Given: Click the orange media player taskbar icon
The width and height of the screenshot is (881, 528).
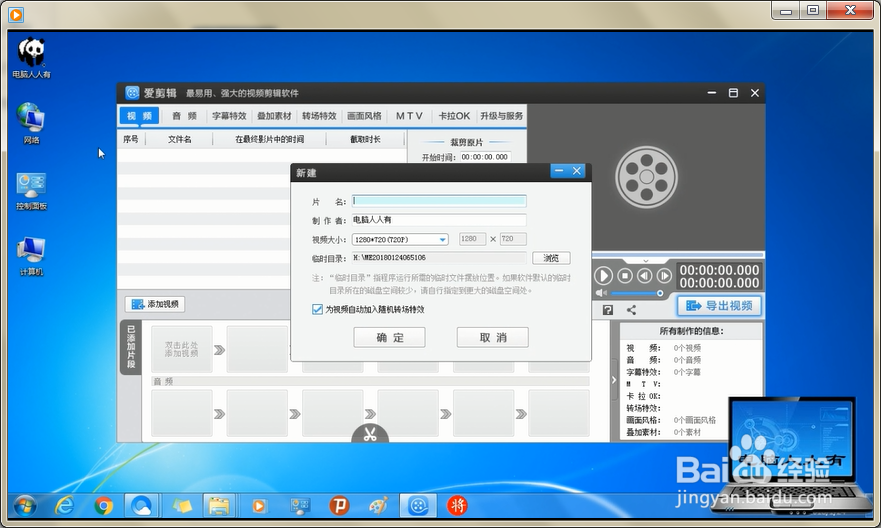Looking at the screenshot, I should [x=259, y=507].
